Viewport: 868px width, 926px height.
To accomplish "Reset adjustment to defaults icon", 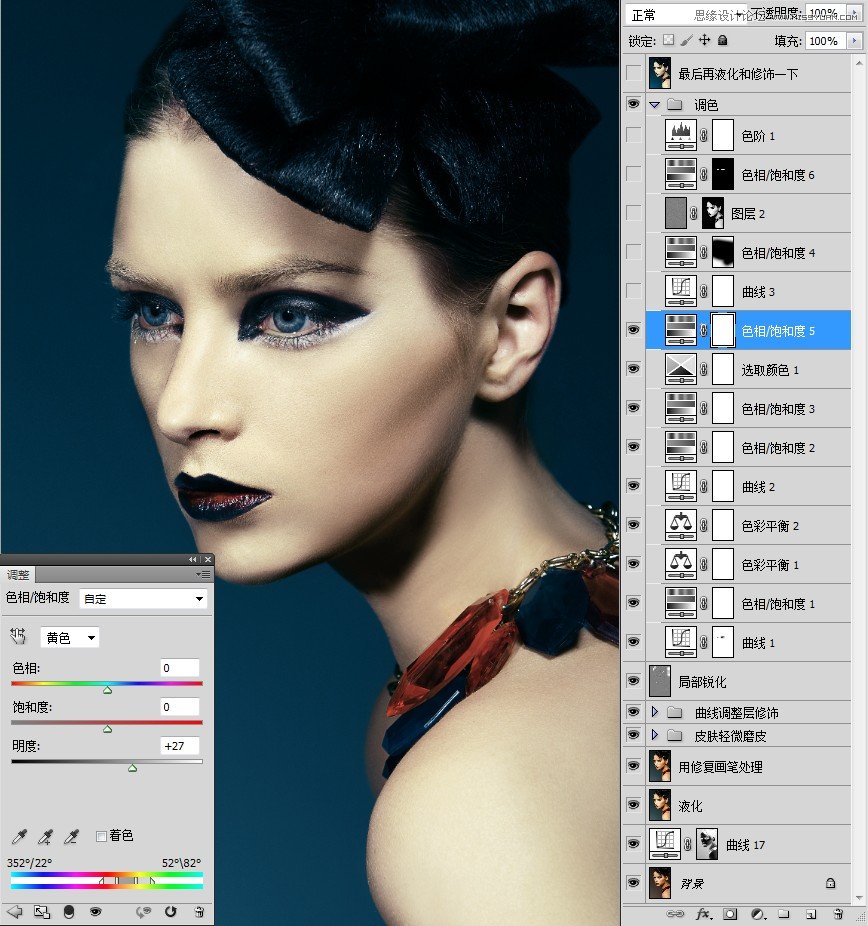I will pos(171,912).
